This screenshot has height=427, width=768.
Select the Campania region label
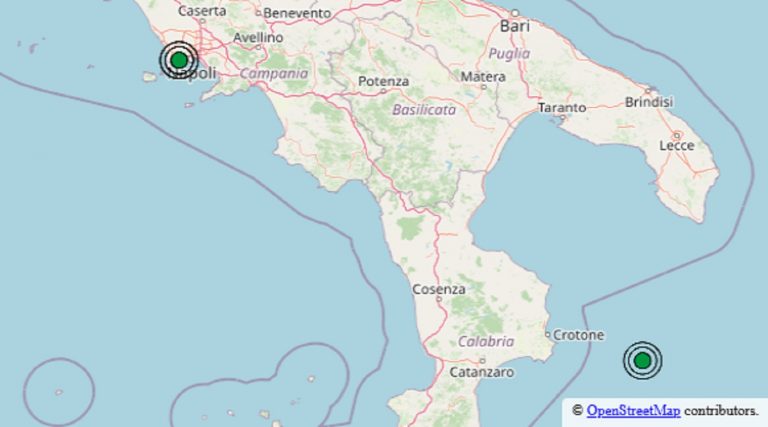pyautogui.click(x=274, y=73)
